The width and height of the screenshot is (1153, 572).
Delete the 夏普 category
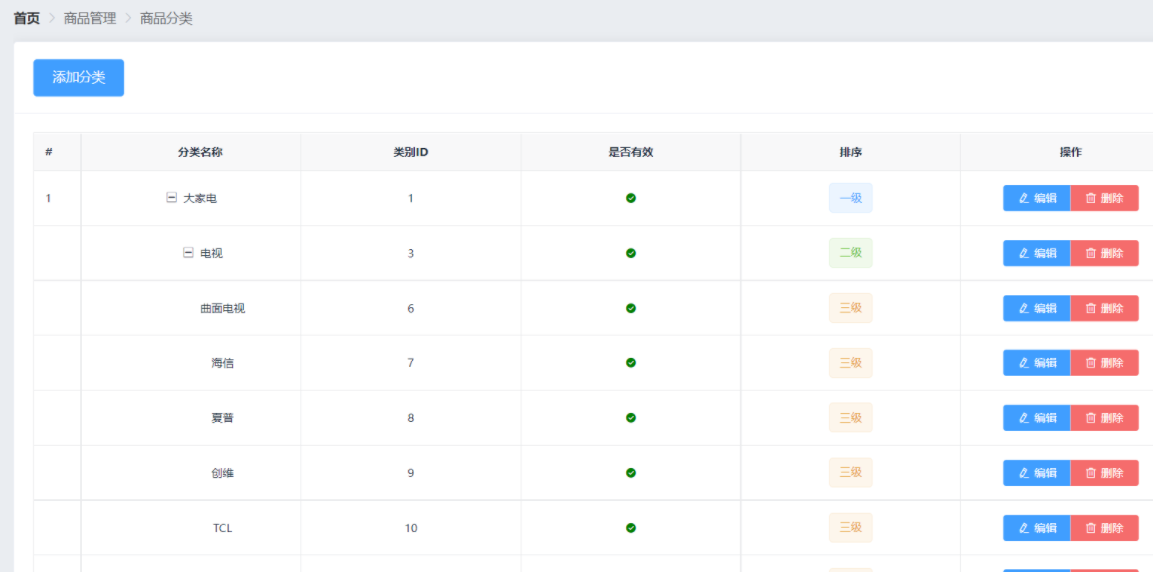(1104, 418)
